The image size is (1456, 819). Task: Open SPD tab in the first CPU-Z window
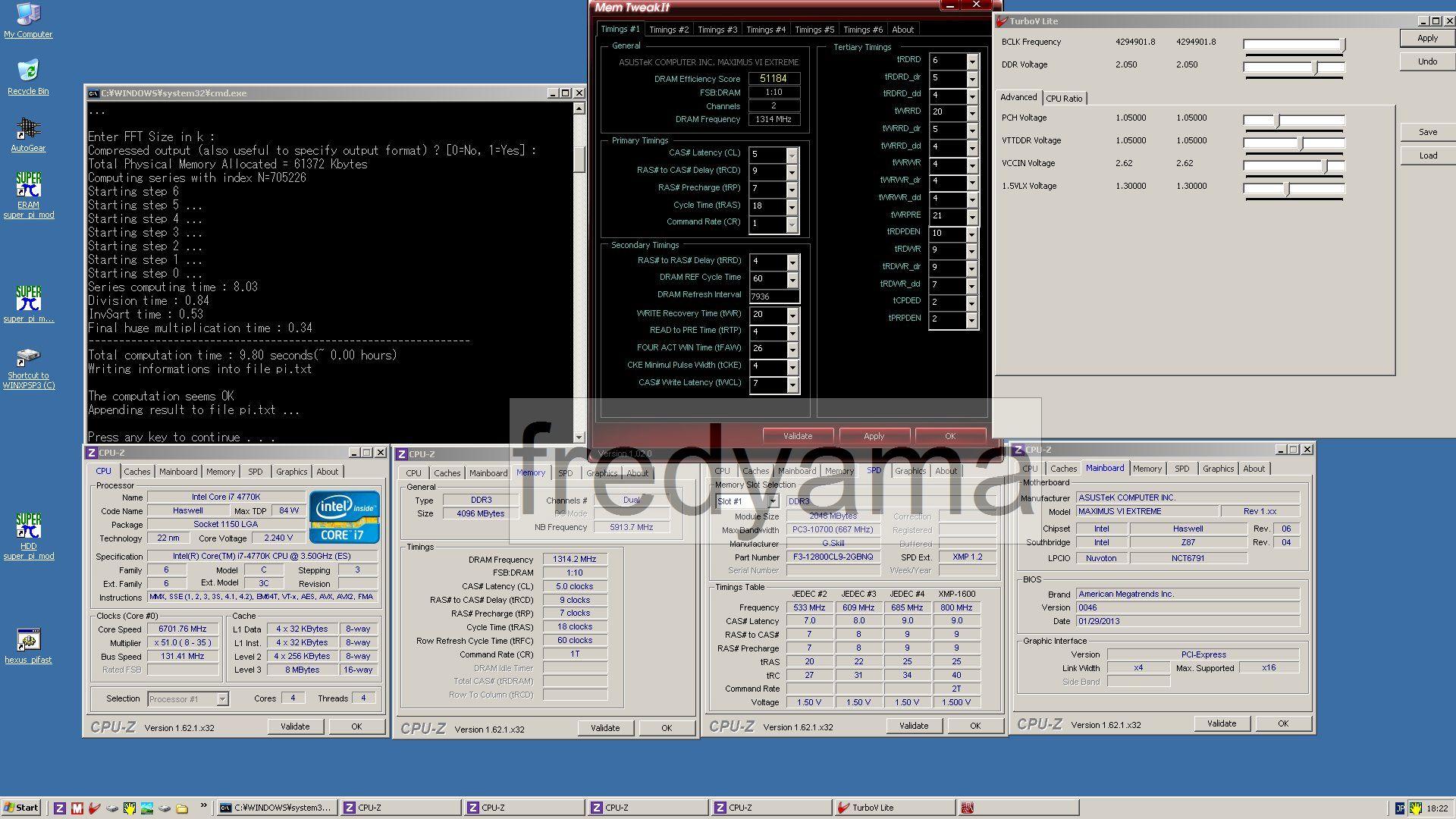point(256,472)
